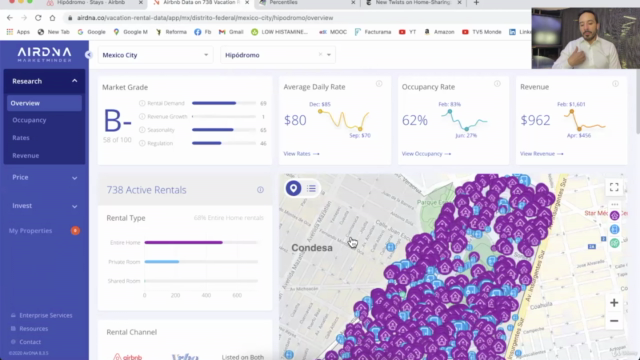This screenshot has height=360, width=640.
Task: Click the Seasonality score bar
Action: point(224,130)
